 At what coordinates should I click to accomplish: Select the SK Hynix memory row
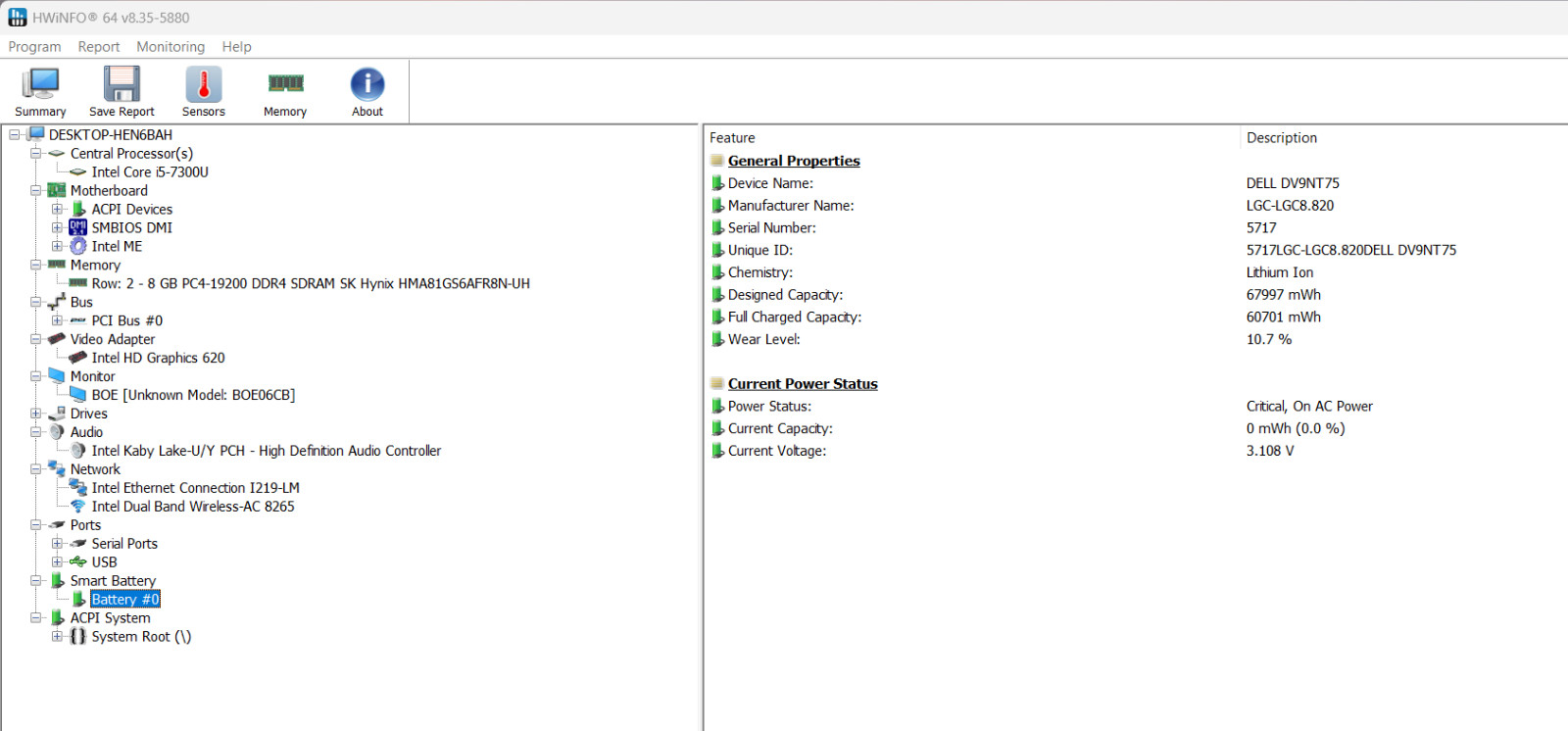coord(311,283)
